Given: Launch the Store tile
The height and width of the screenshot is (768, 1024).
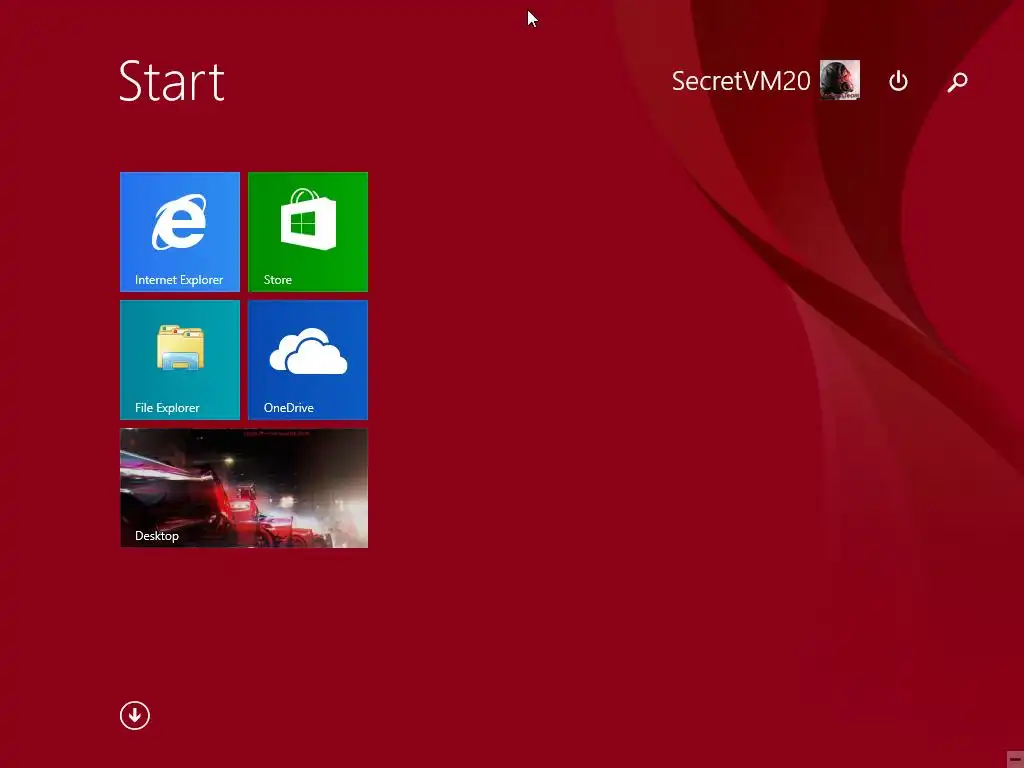Looking at the screenshot, I should click(x=308, y=232).
